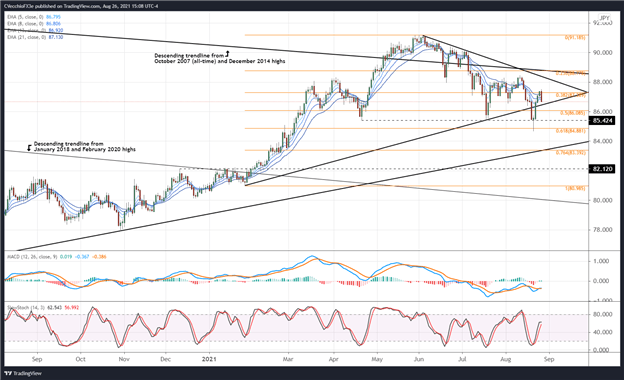The height and width of the screenshot is (380, 624).
Task: Click the JPY currency badge
Action: [x=604, y=18]
